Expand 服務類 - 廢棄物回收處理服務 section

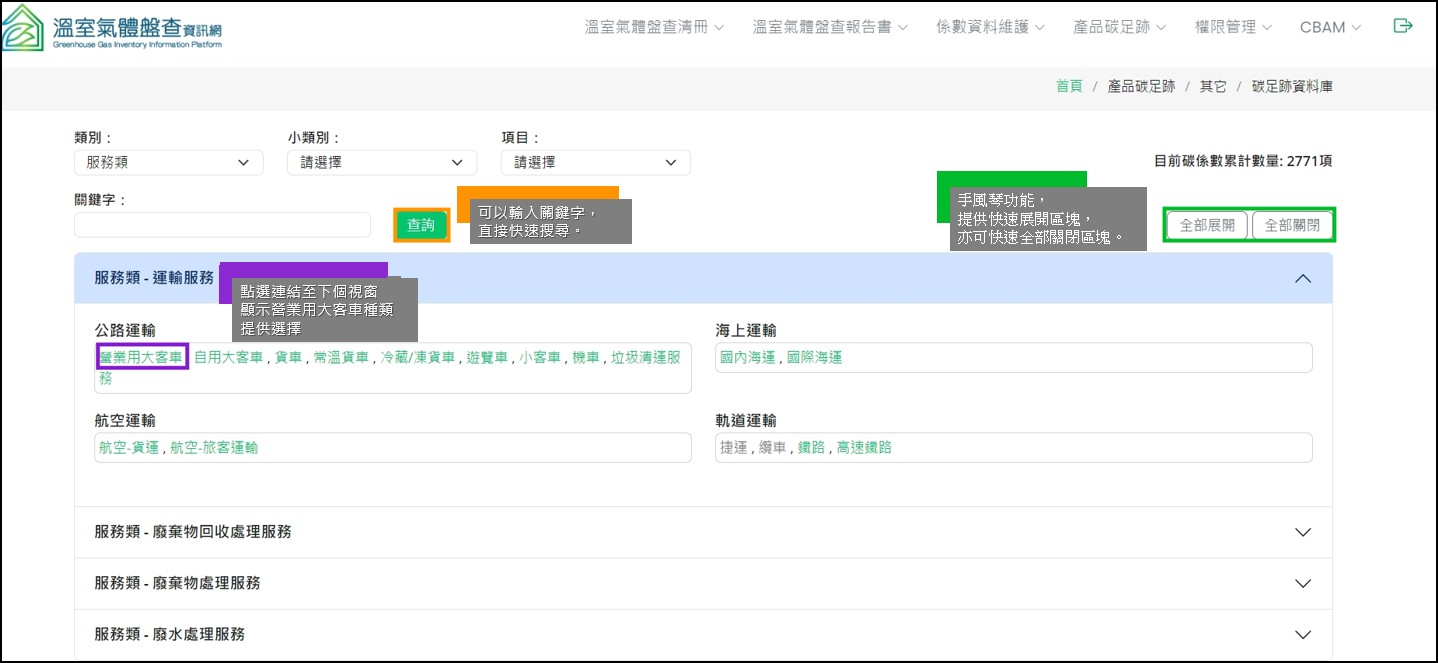[x=703, y=532]
